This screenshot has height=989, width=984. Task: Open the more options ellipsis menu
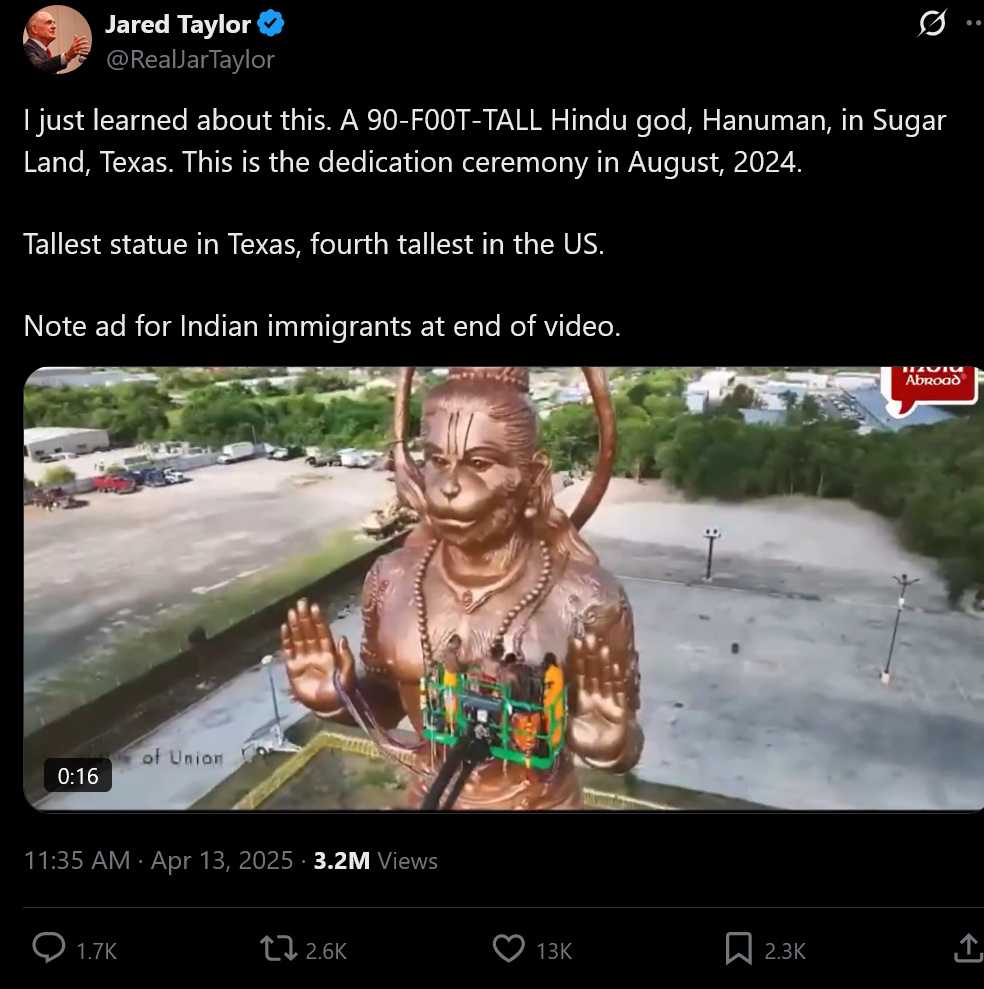point(975,24)
